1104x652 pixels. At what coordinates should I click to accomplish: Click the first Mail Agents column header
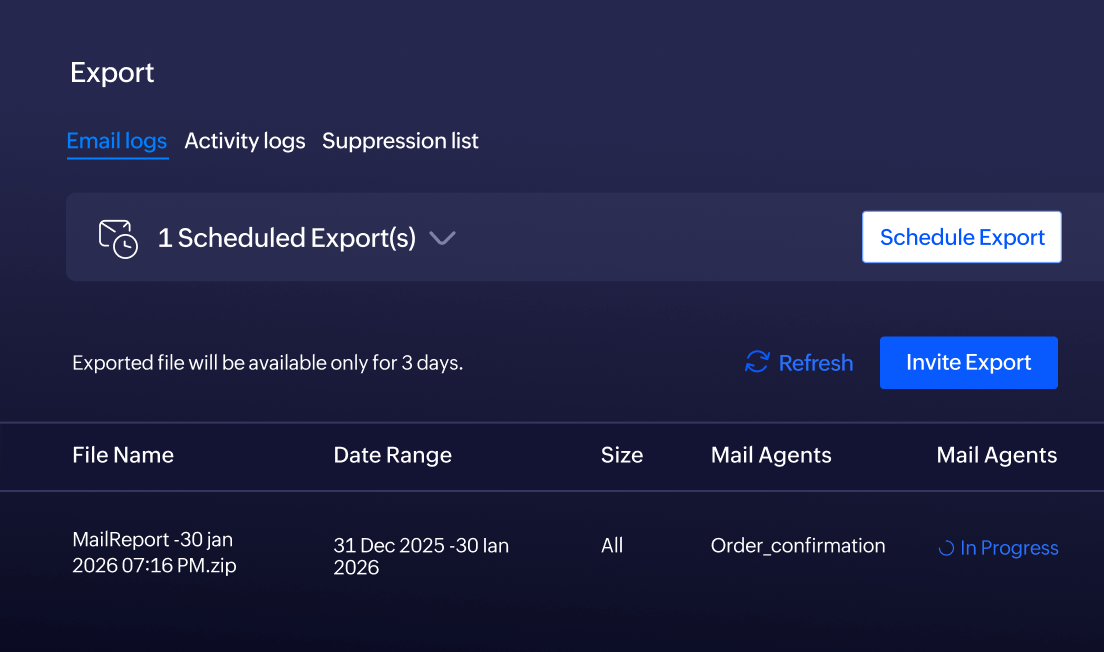[771, 455]
